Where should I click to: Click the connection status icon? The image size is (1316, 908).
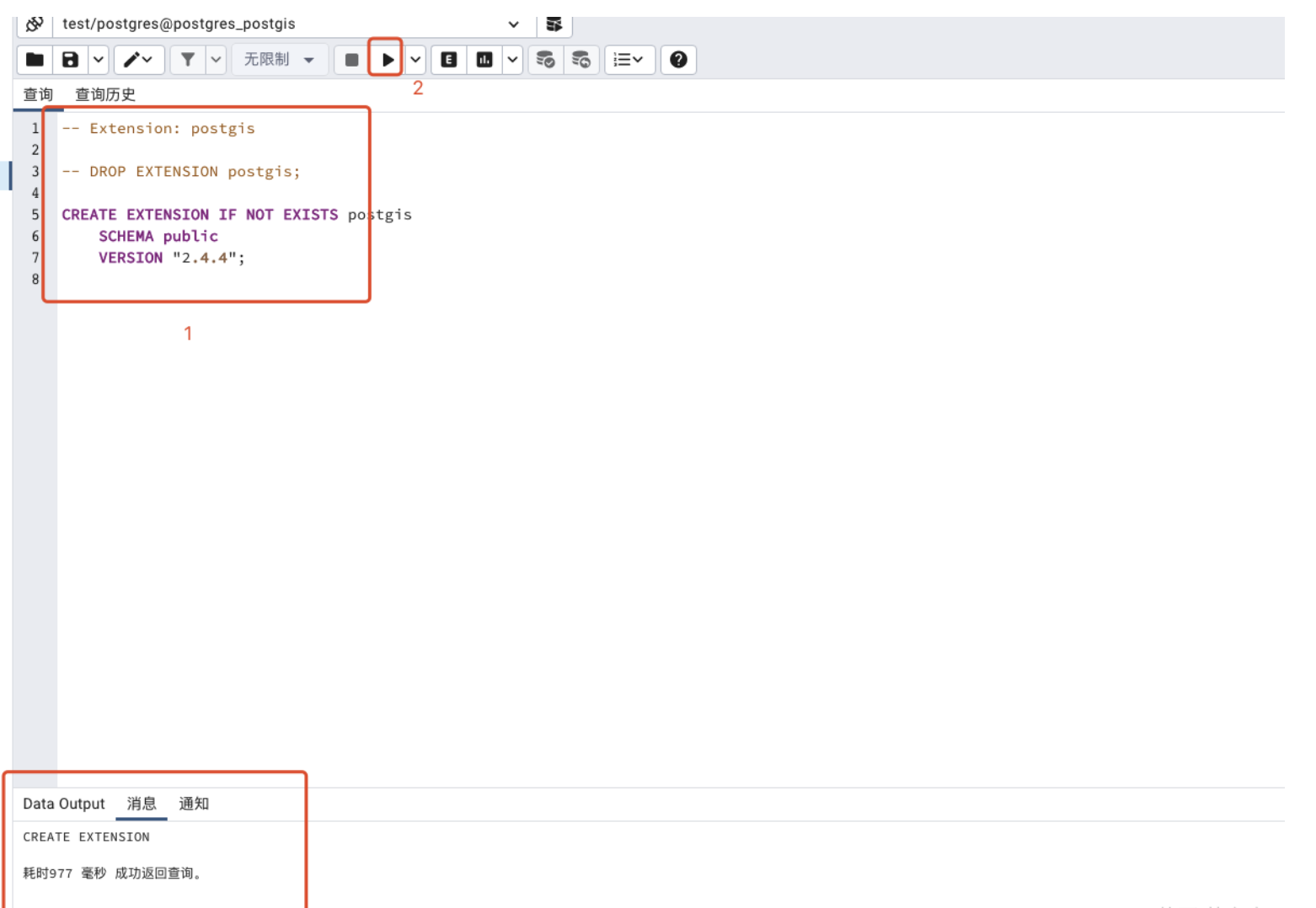(35, 24)
